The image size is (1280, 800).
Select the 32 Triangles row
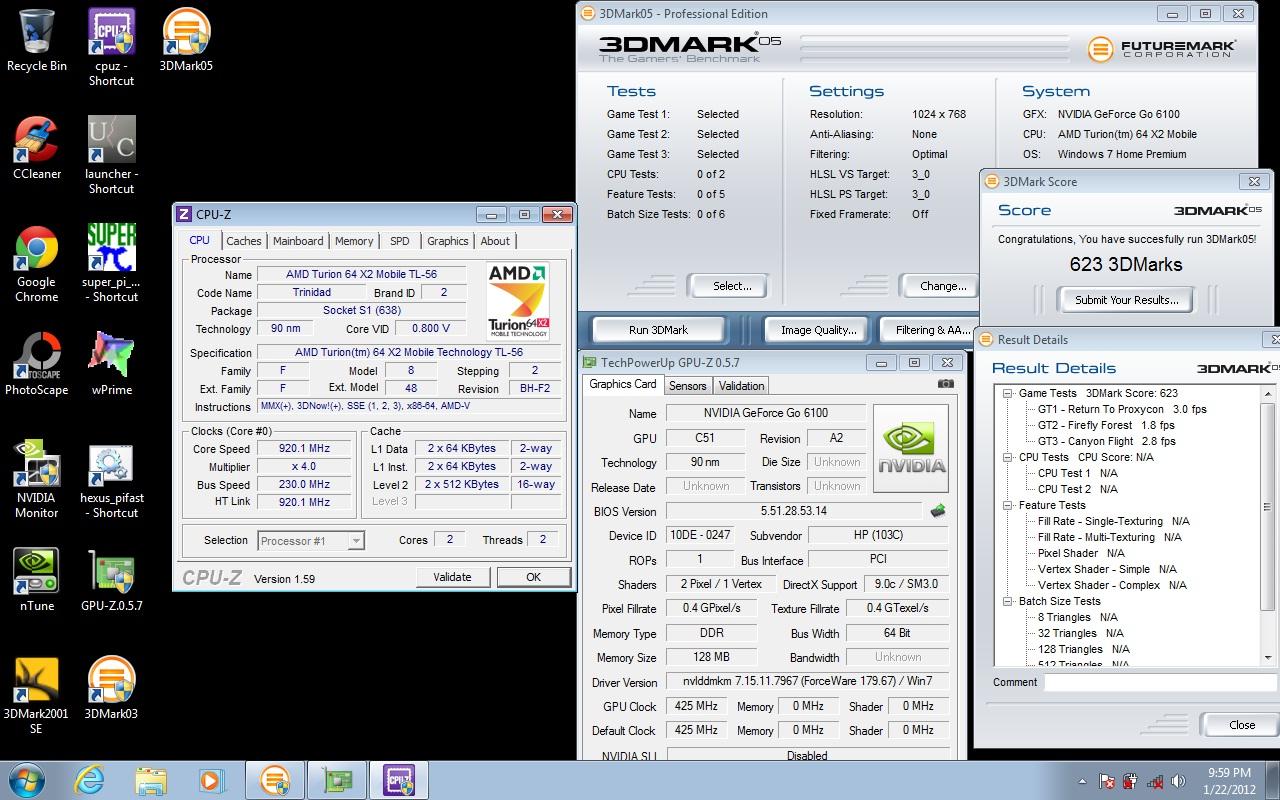coord(1080,633)
